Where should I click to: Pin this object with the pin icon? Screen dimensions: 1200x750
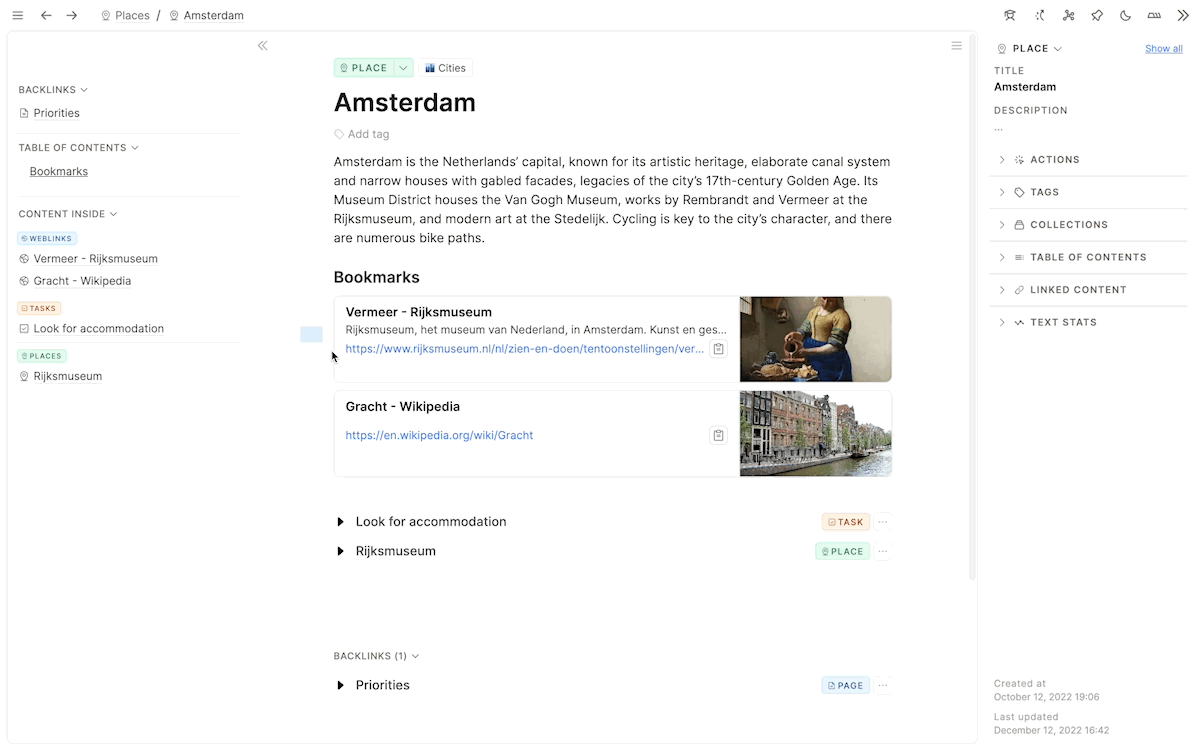click(1097, 16)
